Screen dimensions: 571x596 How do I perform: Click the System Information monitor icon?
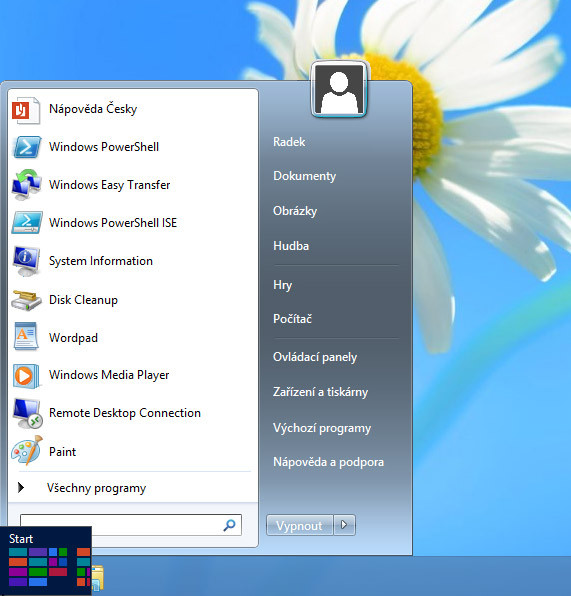26,262
